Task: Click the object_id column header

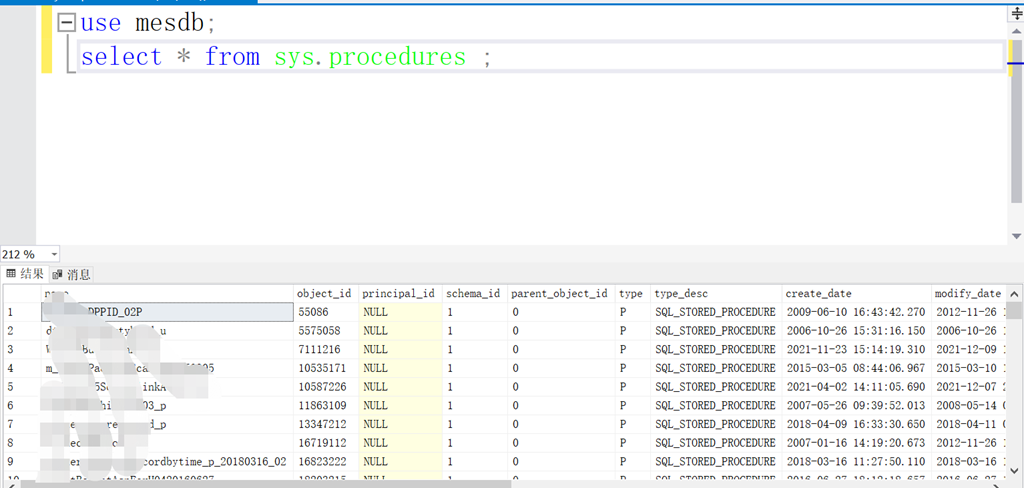Action: click(325, 294)
